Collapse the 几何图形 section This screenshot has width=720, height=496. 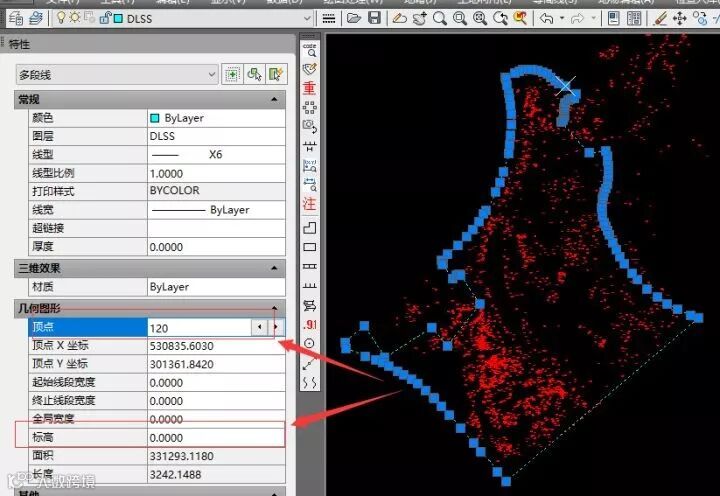tap(274, 308)
